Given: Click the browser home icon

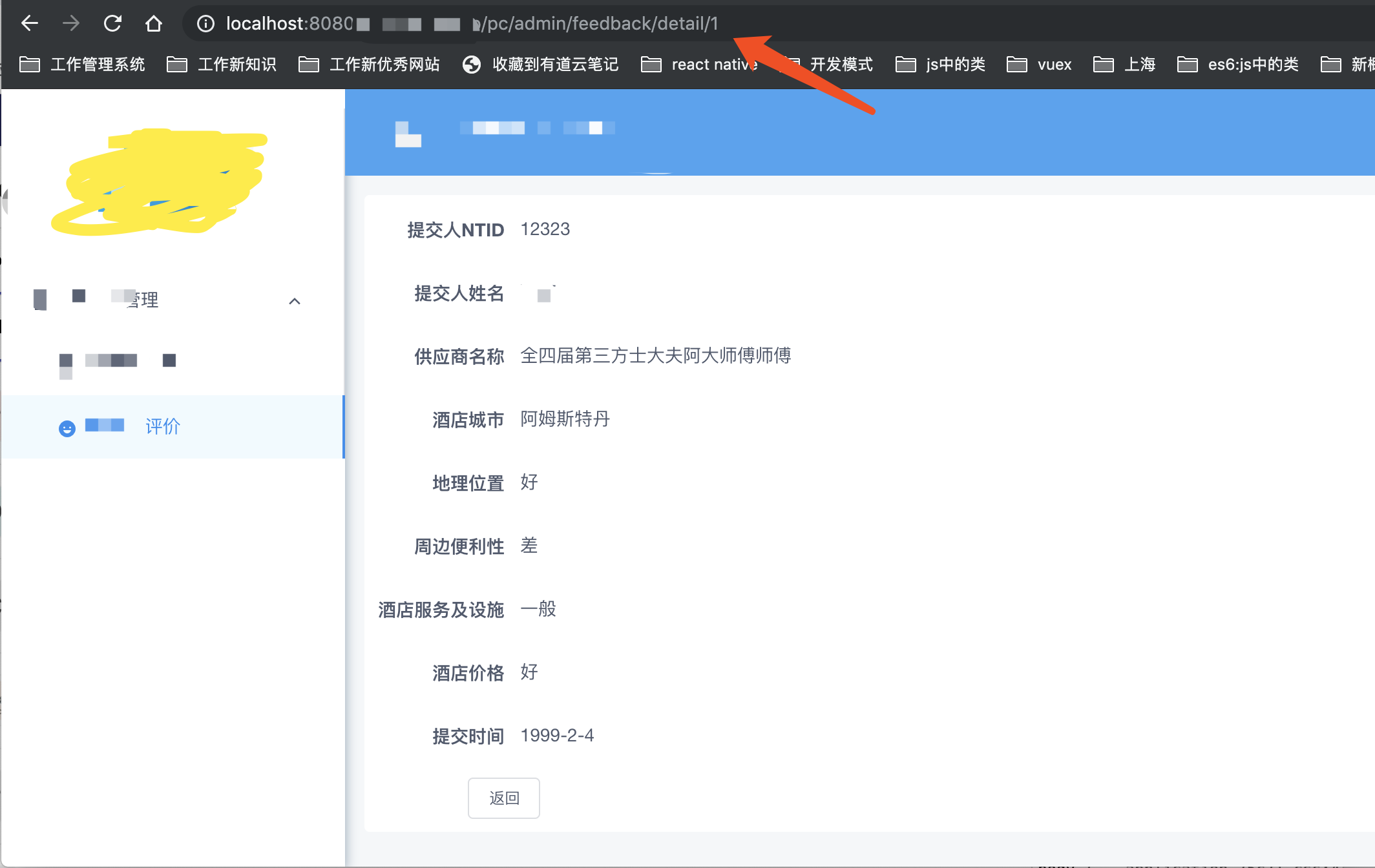Looking at the screenshot, I should (154, 24).
